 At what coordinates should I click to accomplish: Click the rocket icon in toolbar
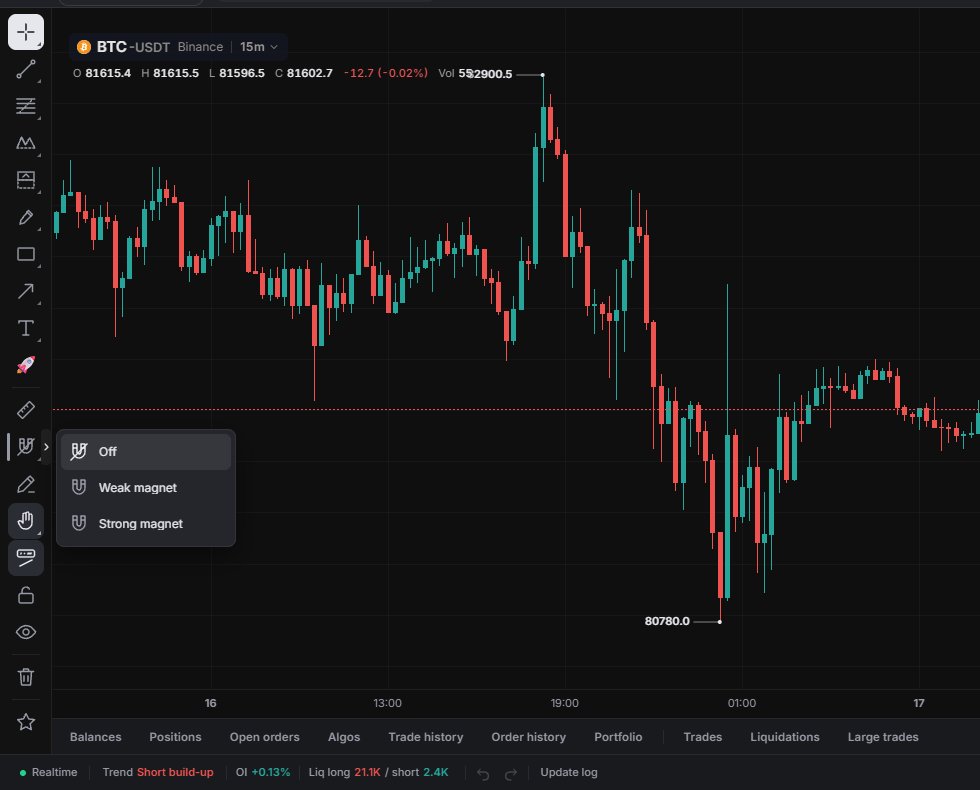click(26, 365)
